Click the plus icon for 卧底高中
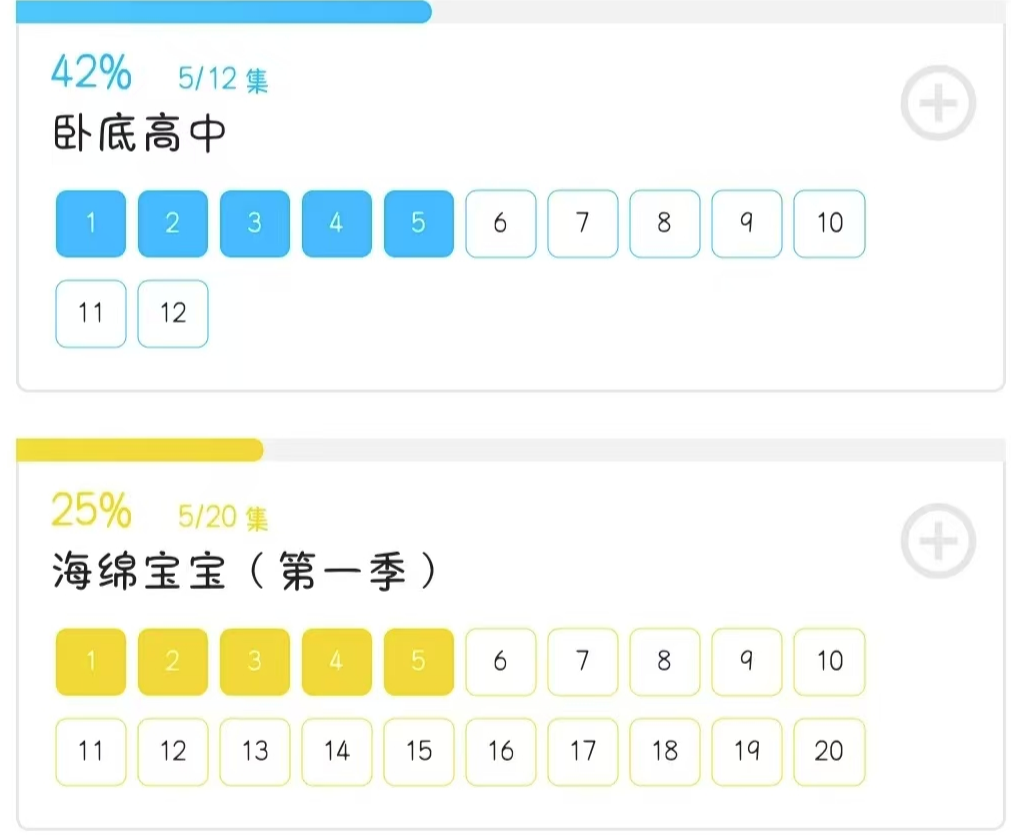This screenshot has width=1011, height=835. tap(937, 103)
